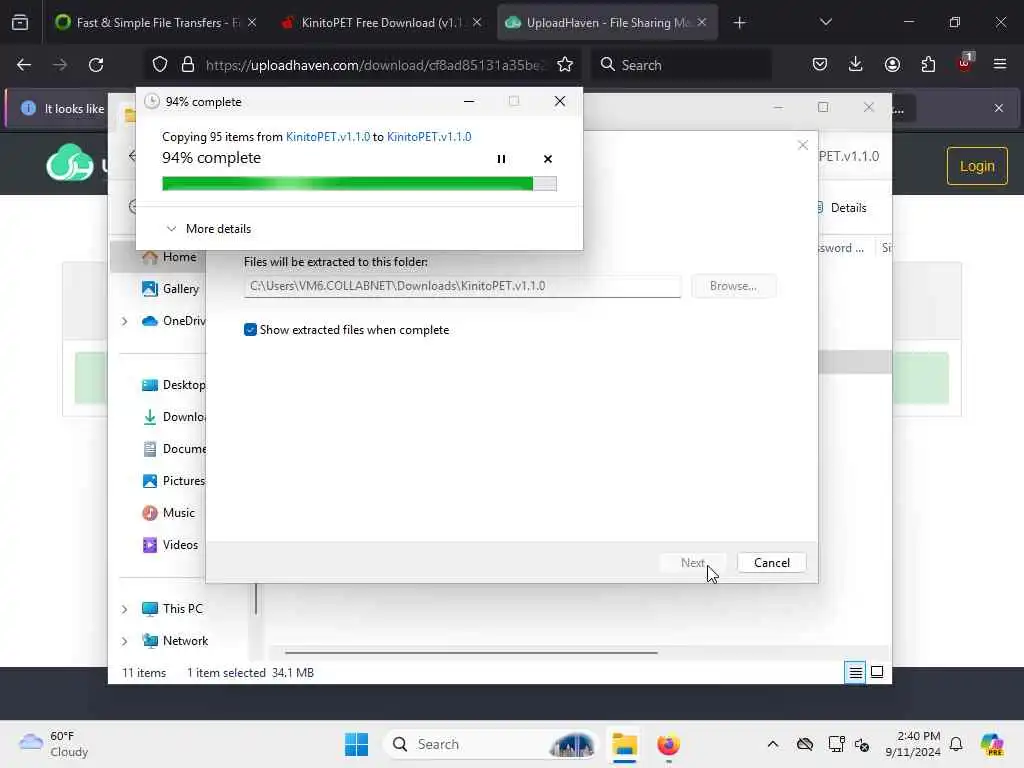Open the Videos quick access folder
This screenshot has width=1024, height=768.
(x=170, y=545)
